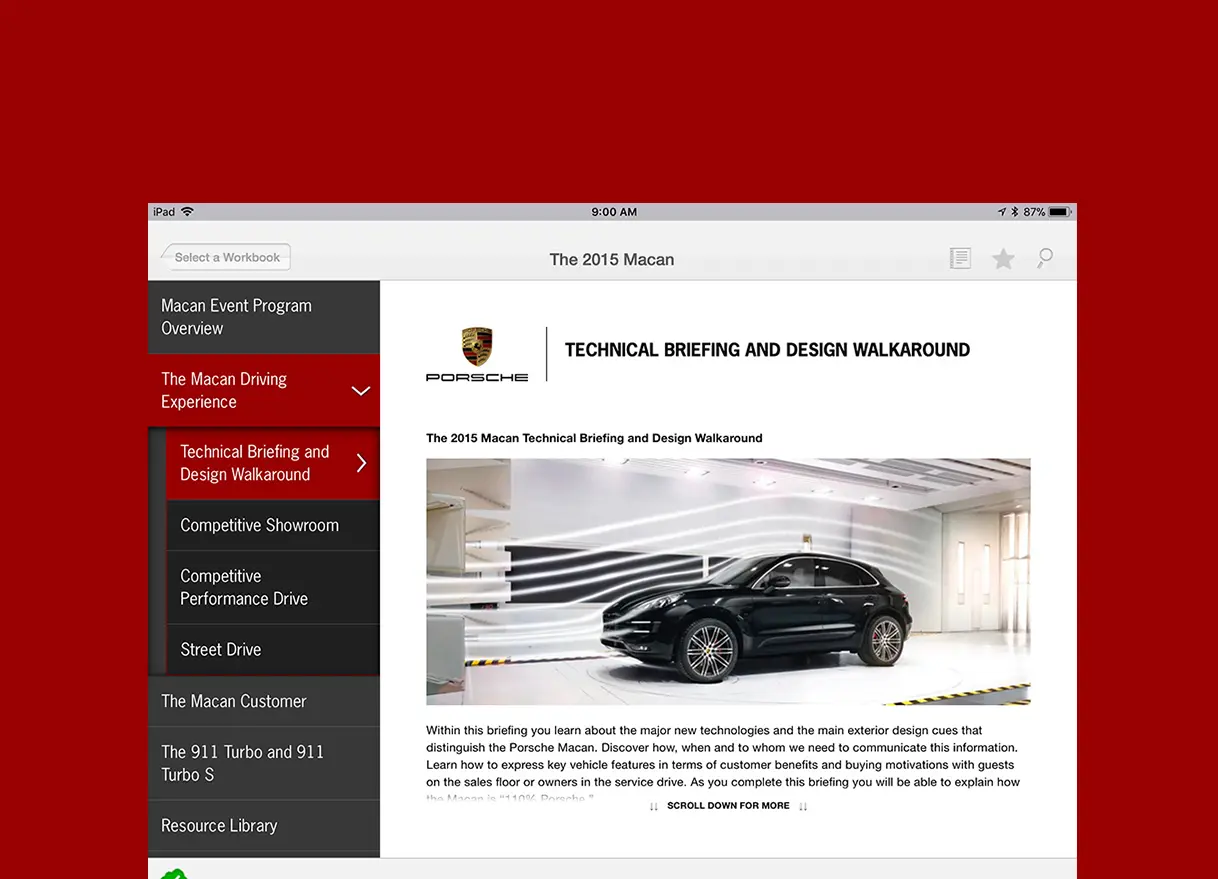Toggle the favorite star for this page

click(x=1003, y=257)
